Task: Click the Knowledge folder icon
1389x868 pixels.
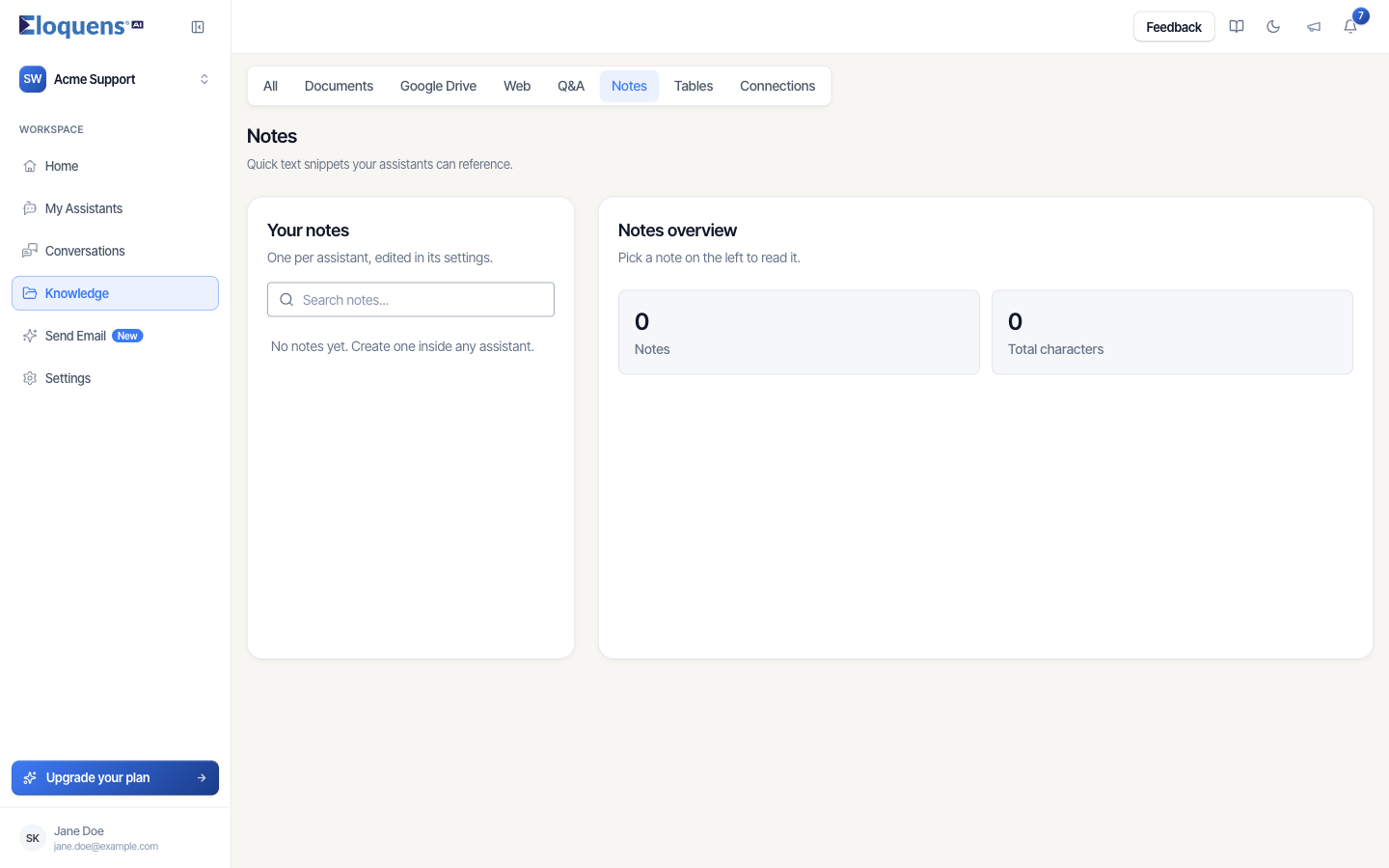Action: point(30,293)
